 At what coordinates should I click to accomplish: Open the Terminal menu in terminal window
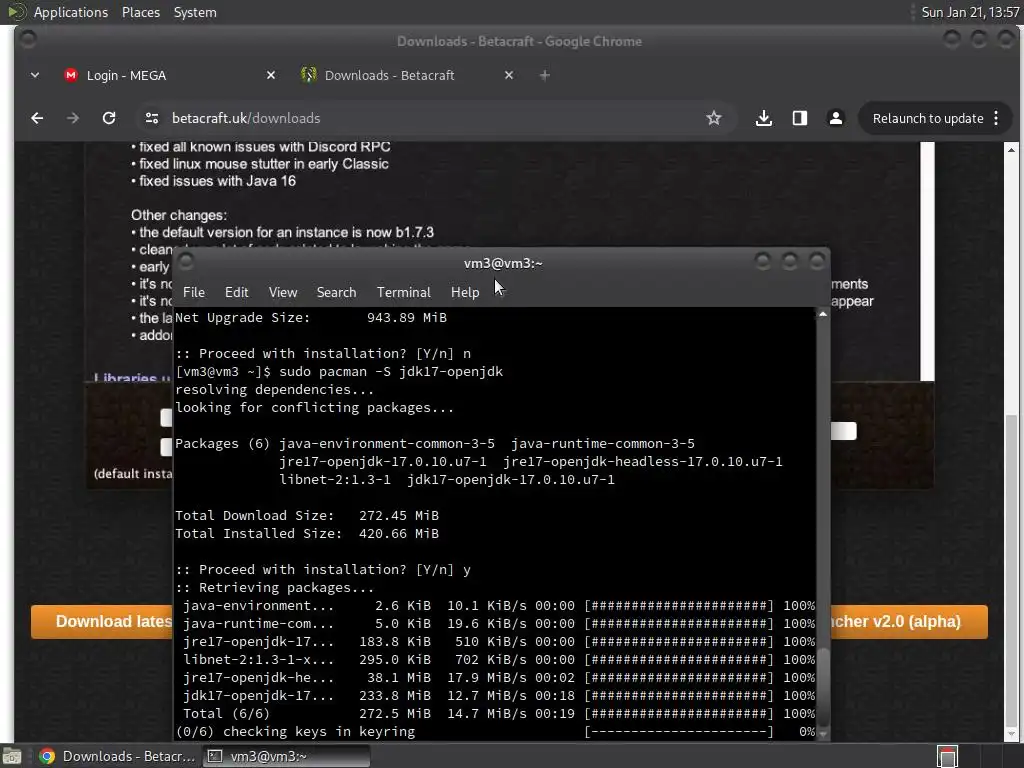[x=404, y=292]
